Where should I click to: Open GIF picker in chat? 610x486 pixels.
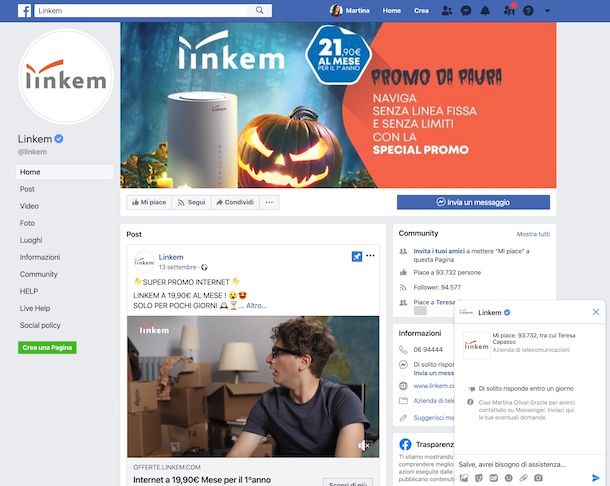coord(493,478)
